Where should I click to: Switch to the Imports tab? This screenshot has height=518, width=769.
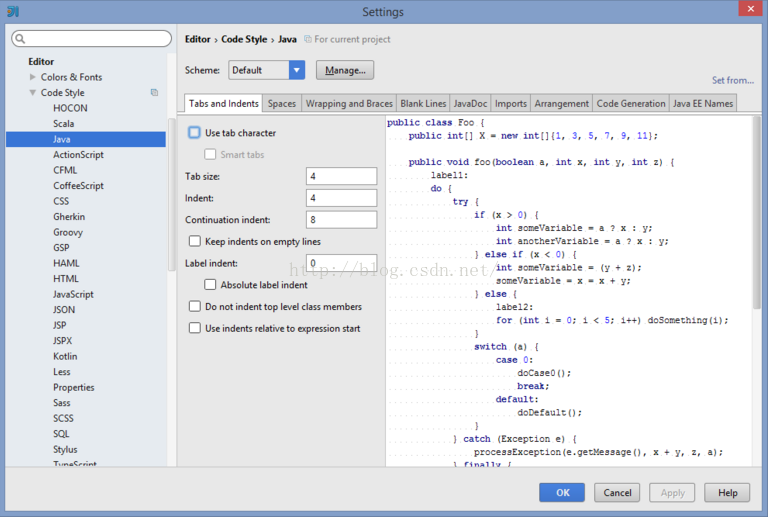511,104
